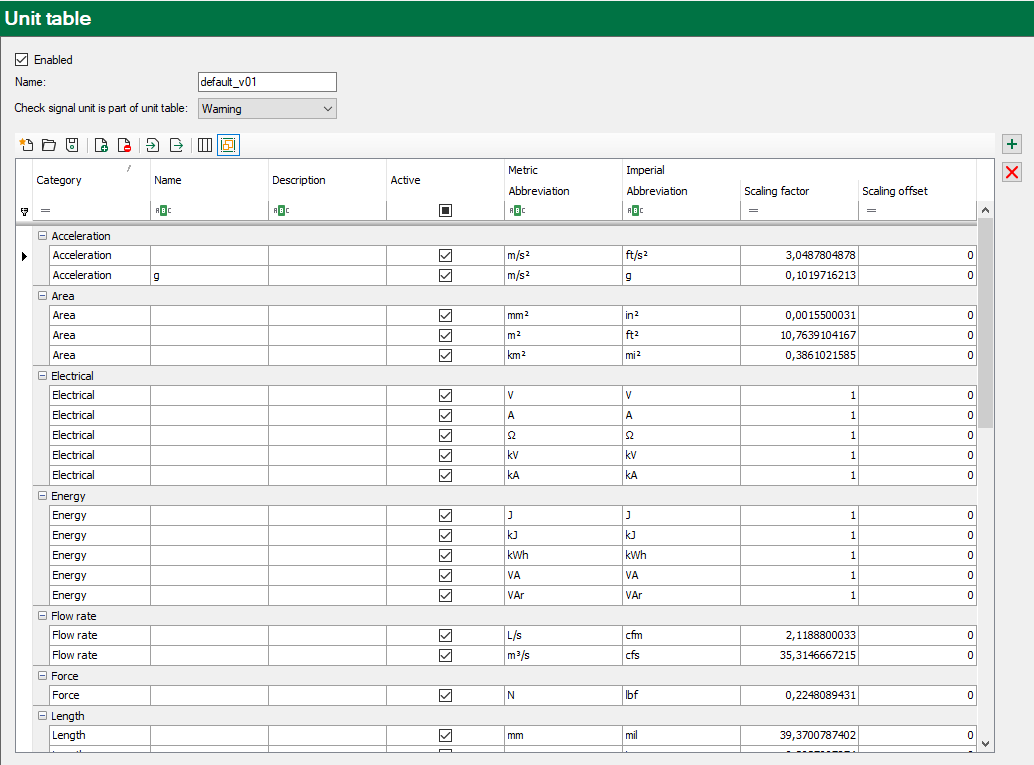Toggle Active checkbox for km² Area row
1034x765 pixels.
[445, 355]
